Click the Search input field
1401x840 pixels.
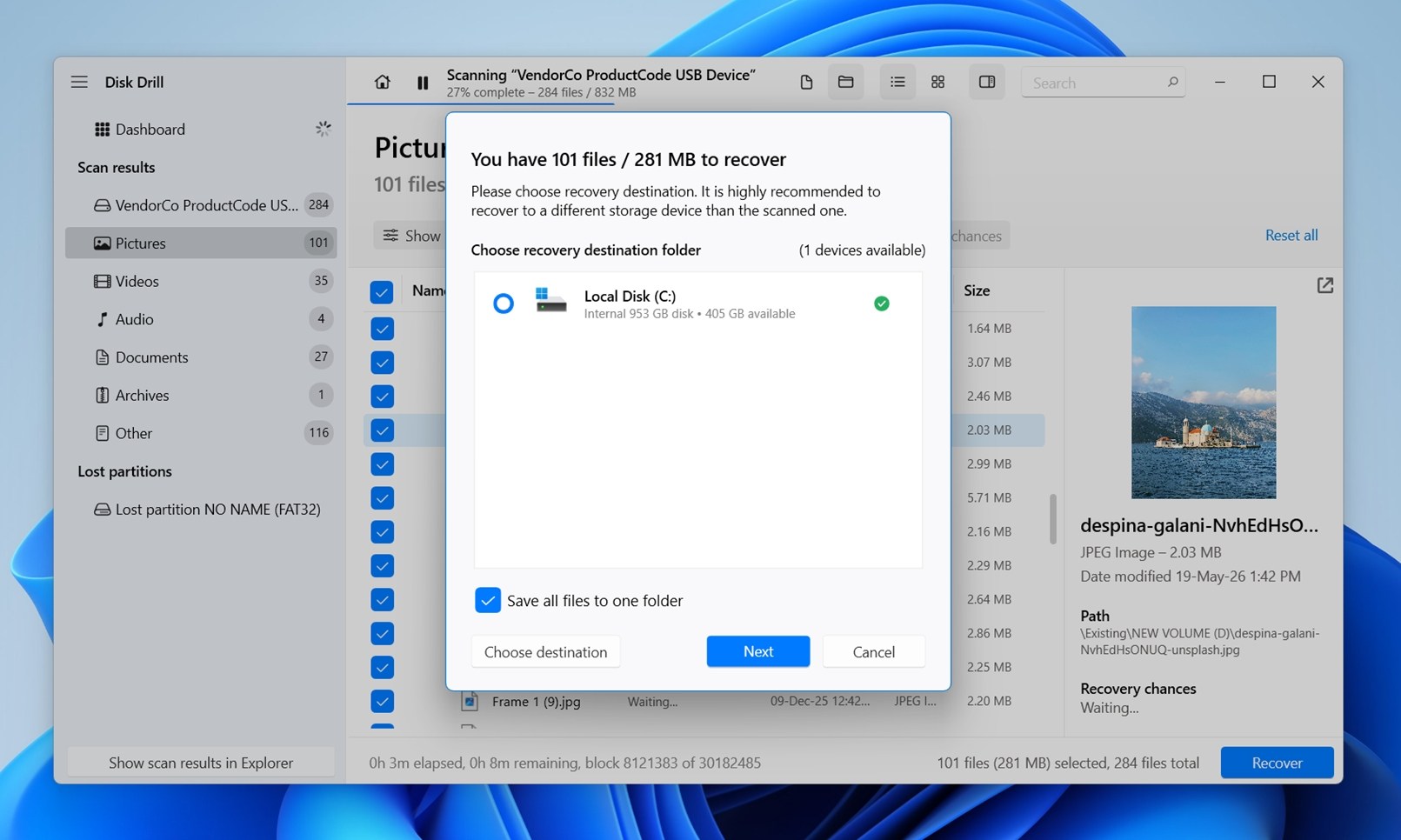coord(1102,83)
